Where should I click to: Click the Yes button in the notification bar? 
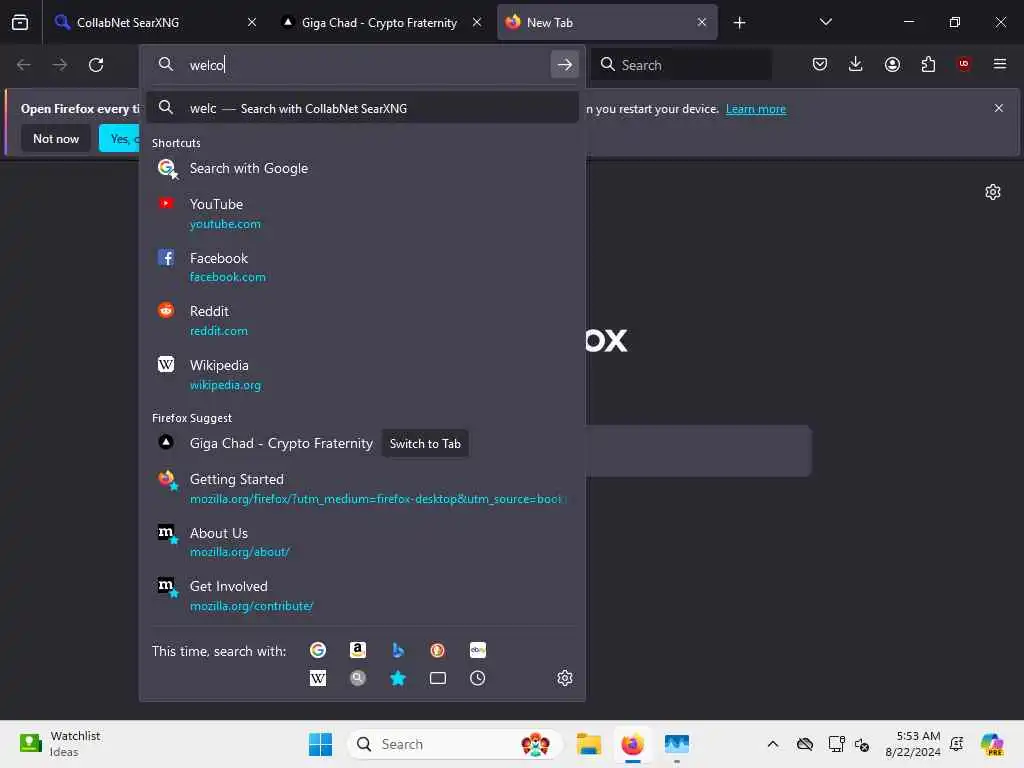[x=120, y=138]
